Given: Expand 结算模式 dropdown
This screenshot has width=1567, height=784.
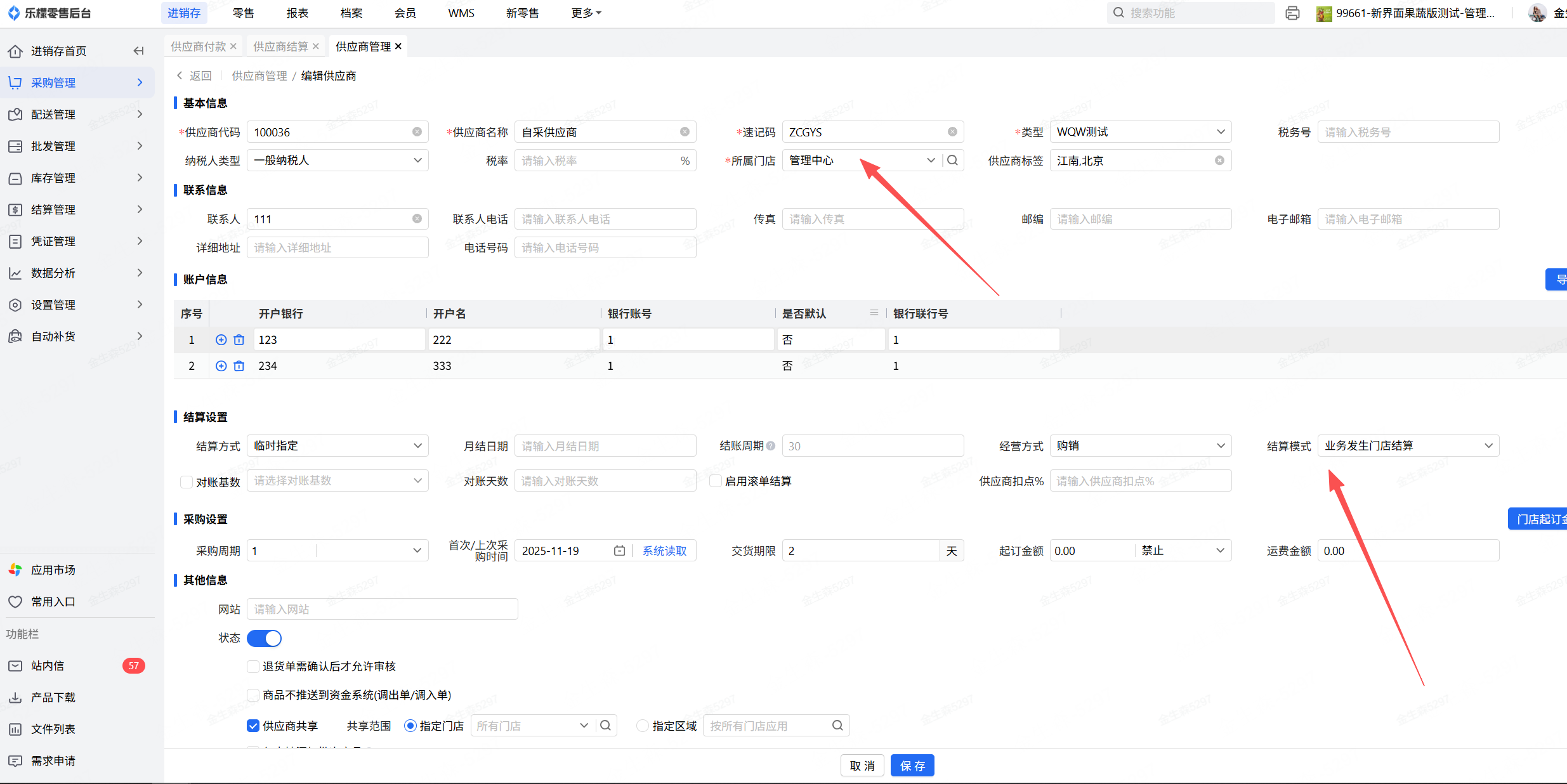Looking at the screenshot, I should coord(1408,446).
